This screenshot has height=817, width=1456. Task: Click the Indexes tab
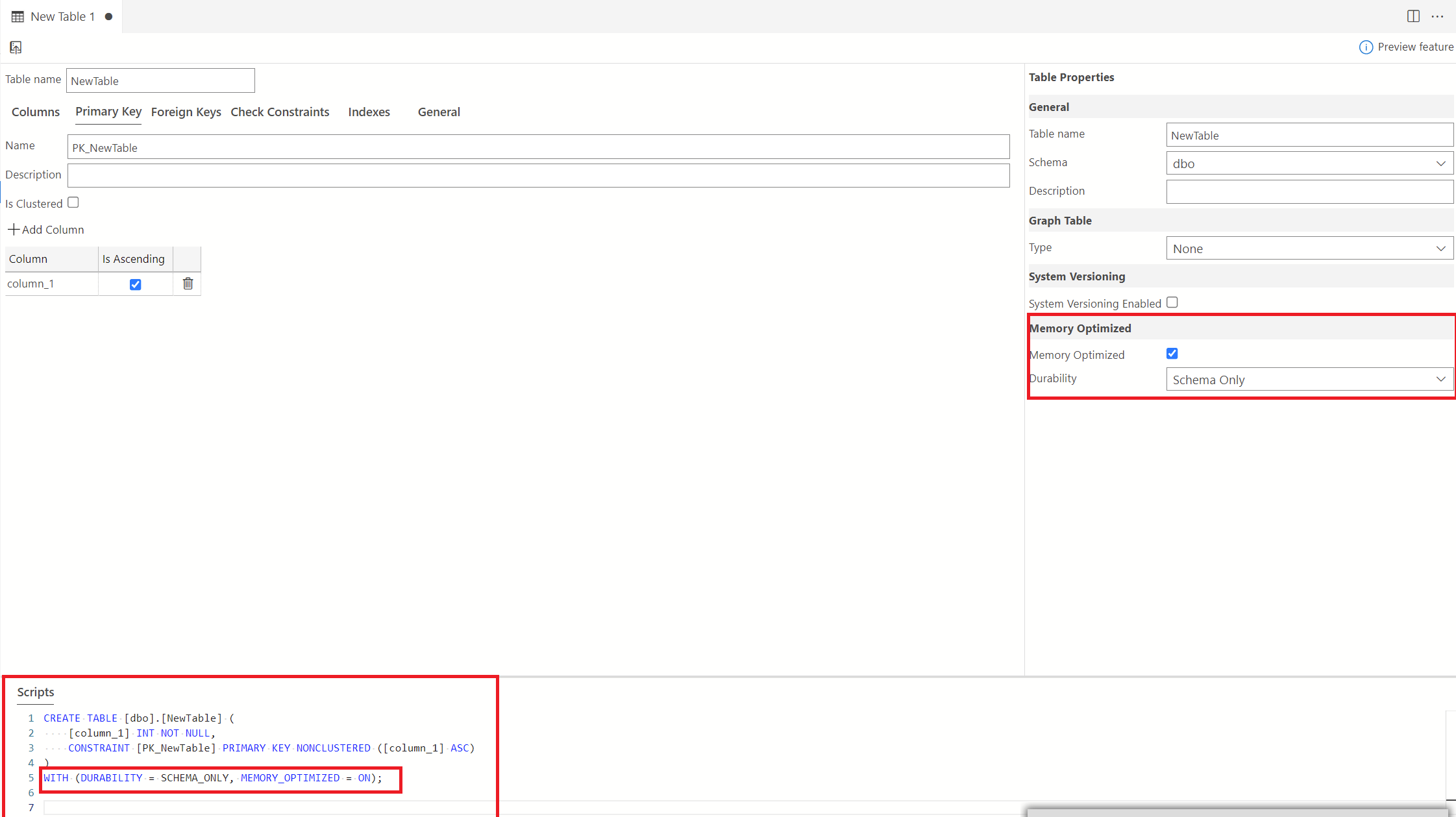pos(368,111)
